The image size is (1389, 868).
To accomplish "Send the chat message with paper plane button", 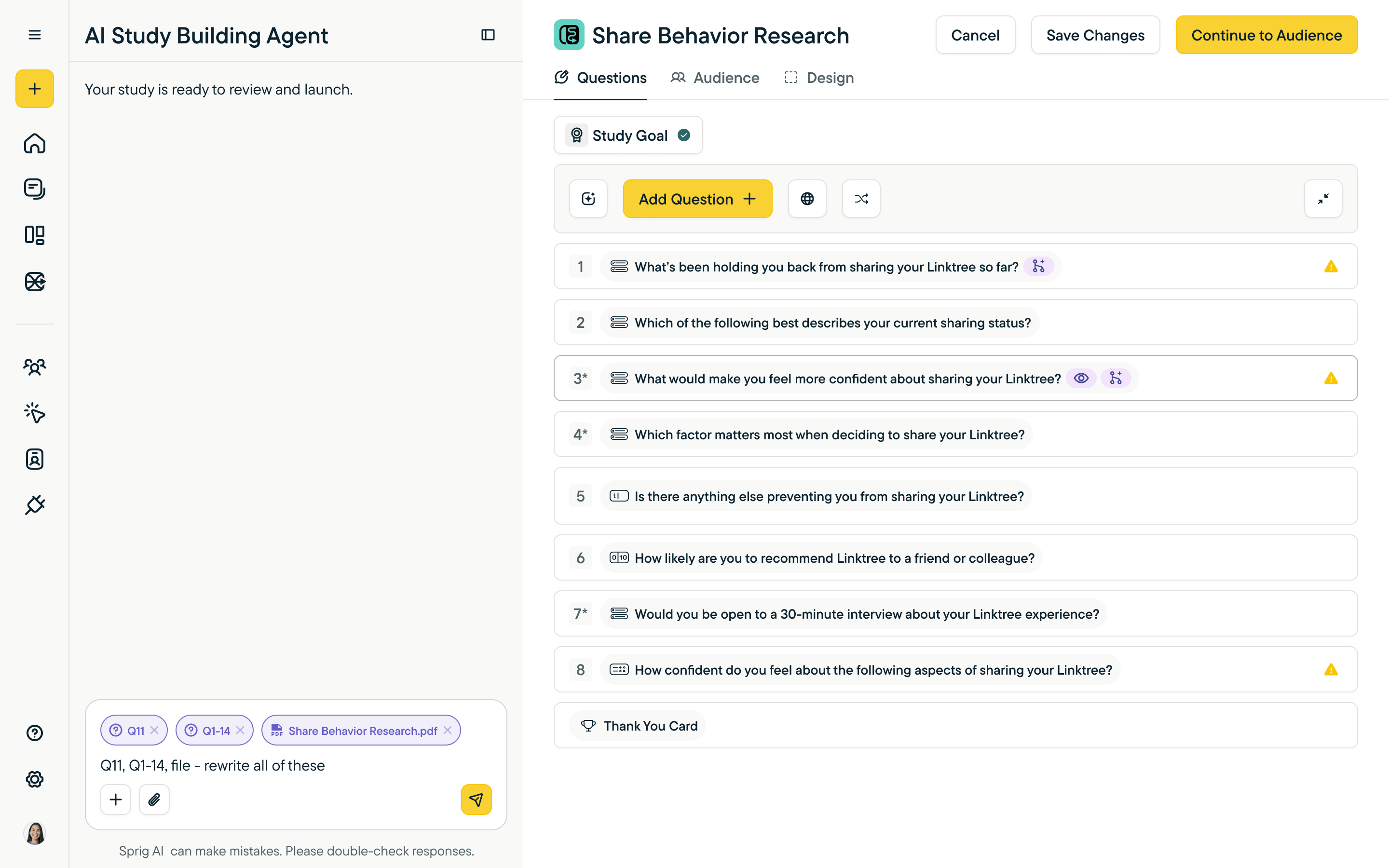I will pyautogui.click(x=476, y=799).
